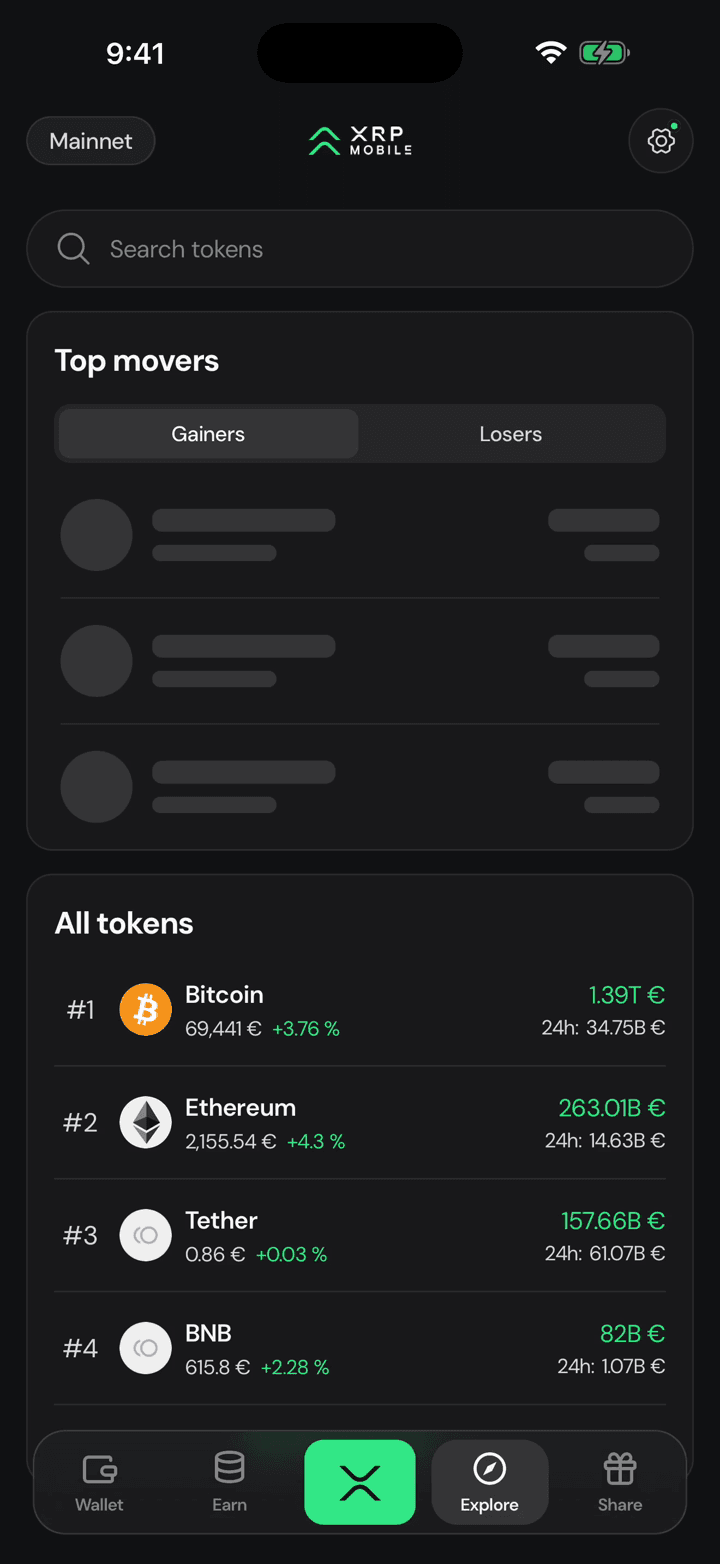The height and width of the screenshot is (1564, 720).
Task: Focus the Search tokens field
Action: (x=360, y=249)
